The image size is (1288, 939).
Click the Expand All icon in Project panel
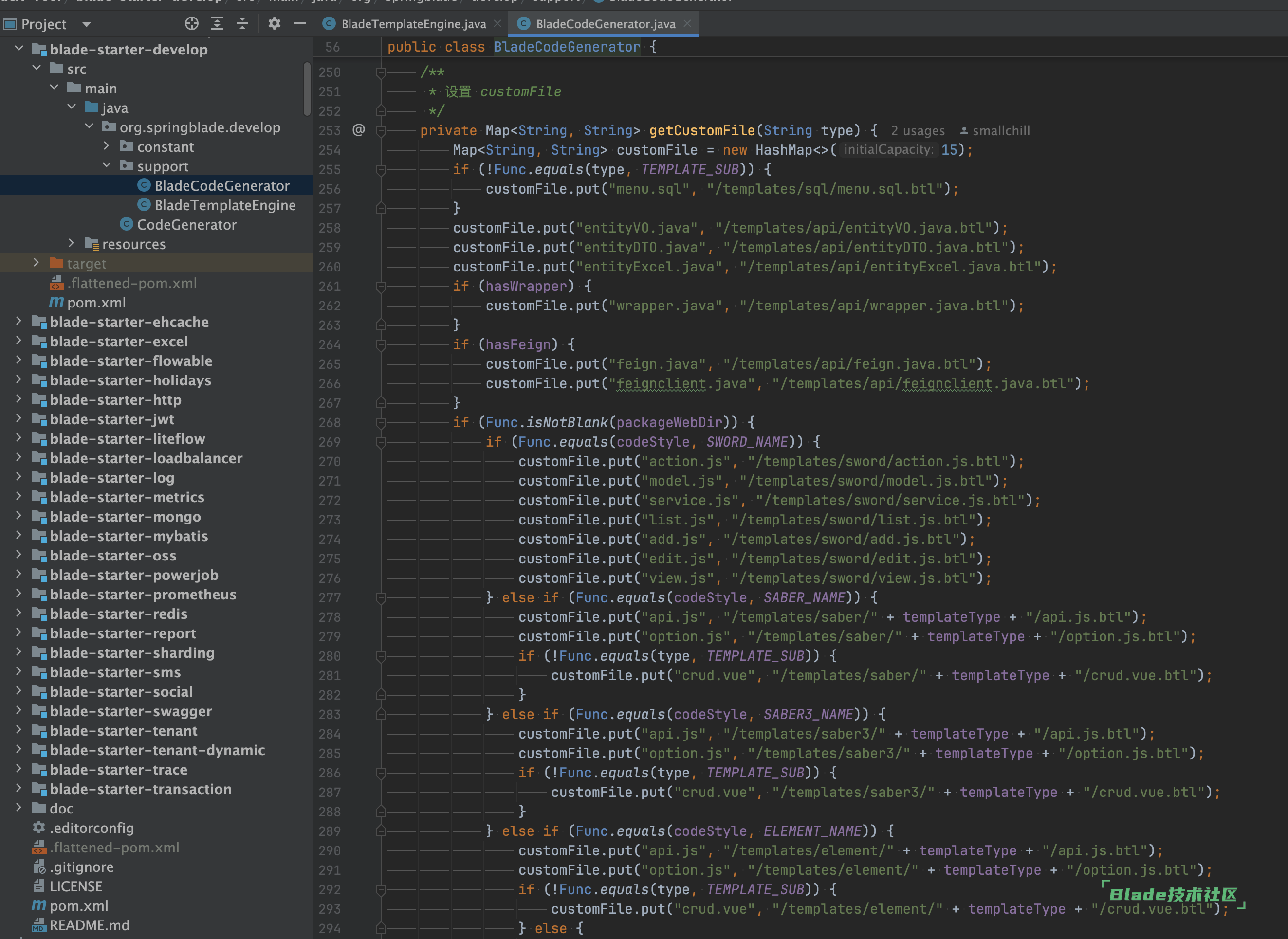(217, 23)
